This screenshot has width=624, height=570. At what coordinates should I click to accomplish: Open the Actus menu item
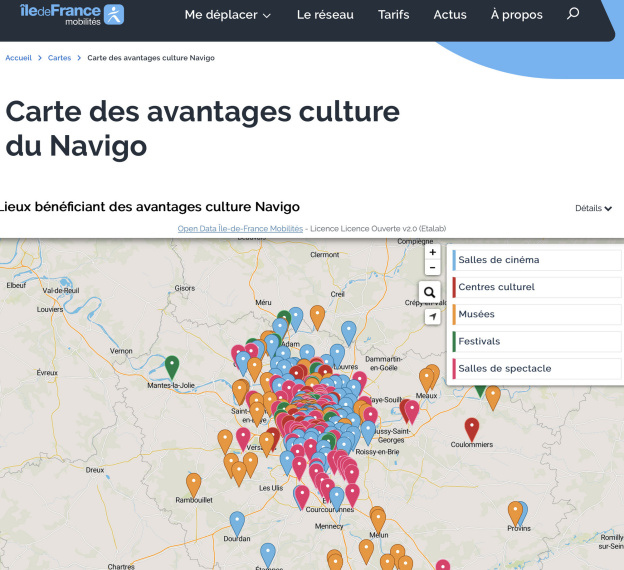coord(450,15)
